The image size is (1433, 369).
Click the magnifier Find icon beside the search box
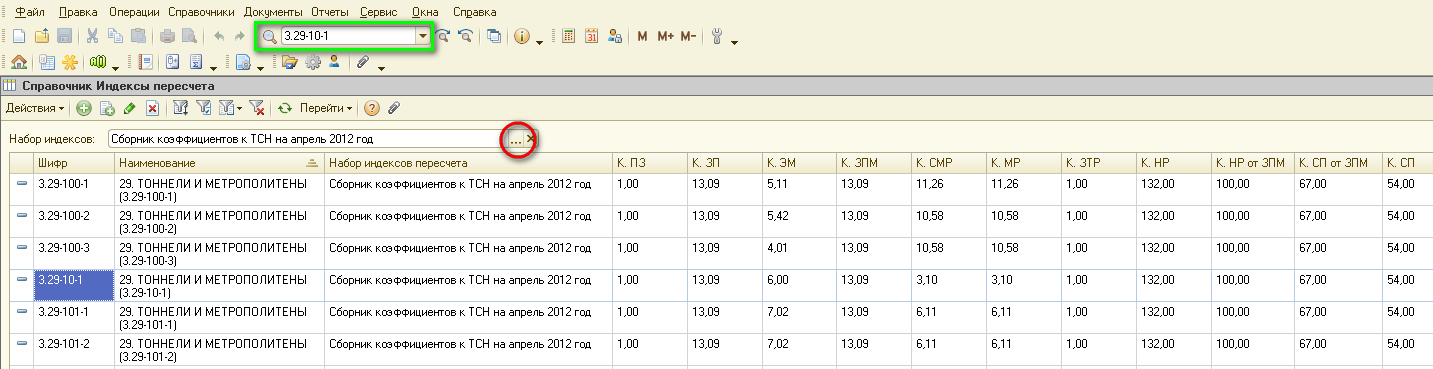(270, 36)
